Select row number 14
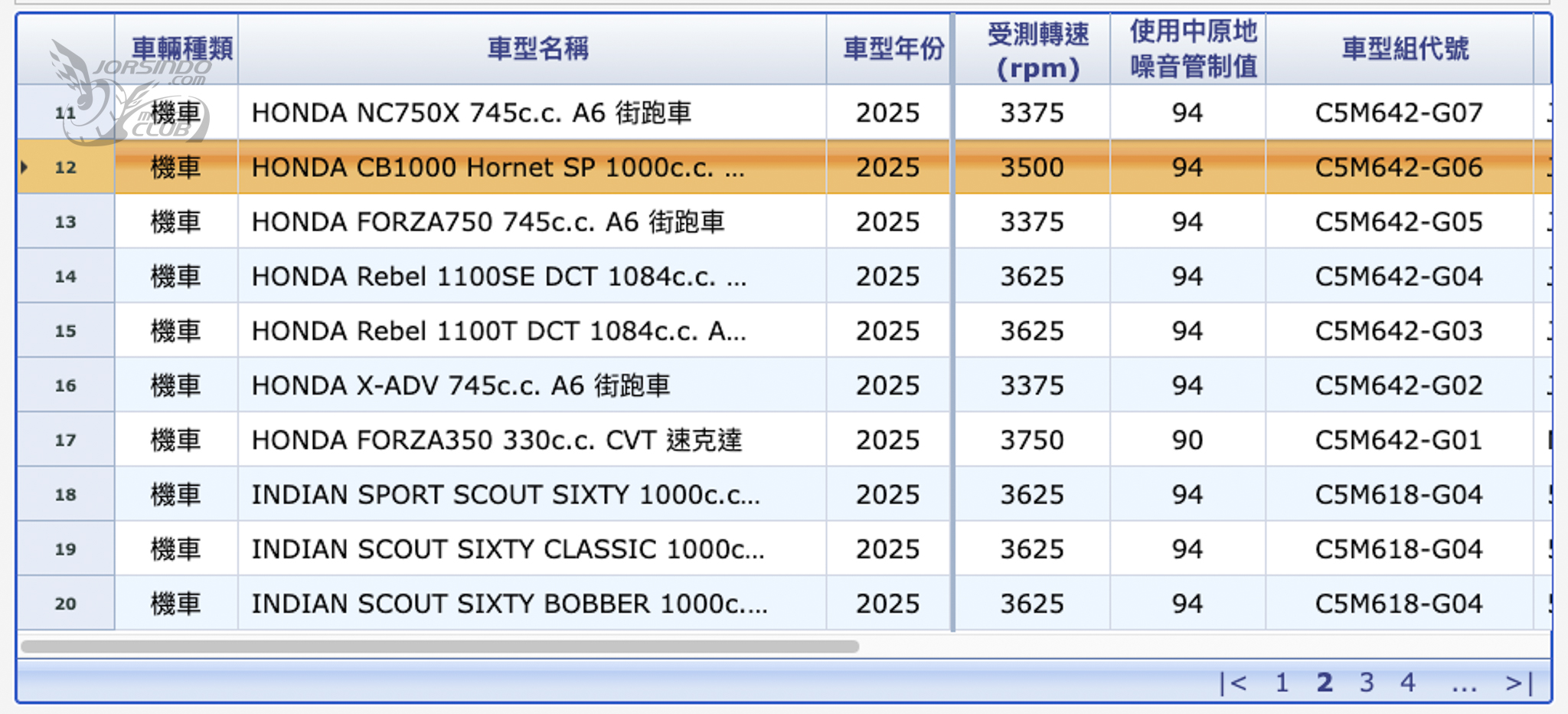The image size is (1568, 714). (66, 276)
